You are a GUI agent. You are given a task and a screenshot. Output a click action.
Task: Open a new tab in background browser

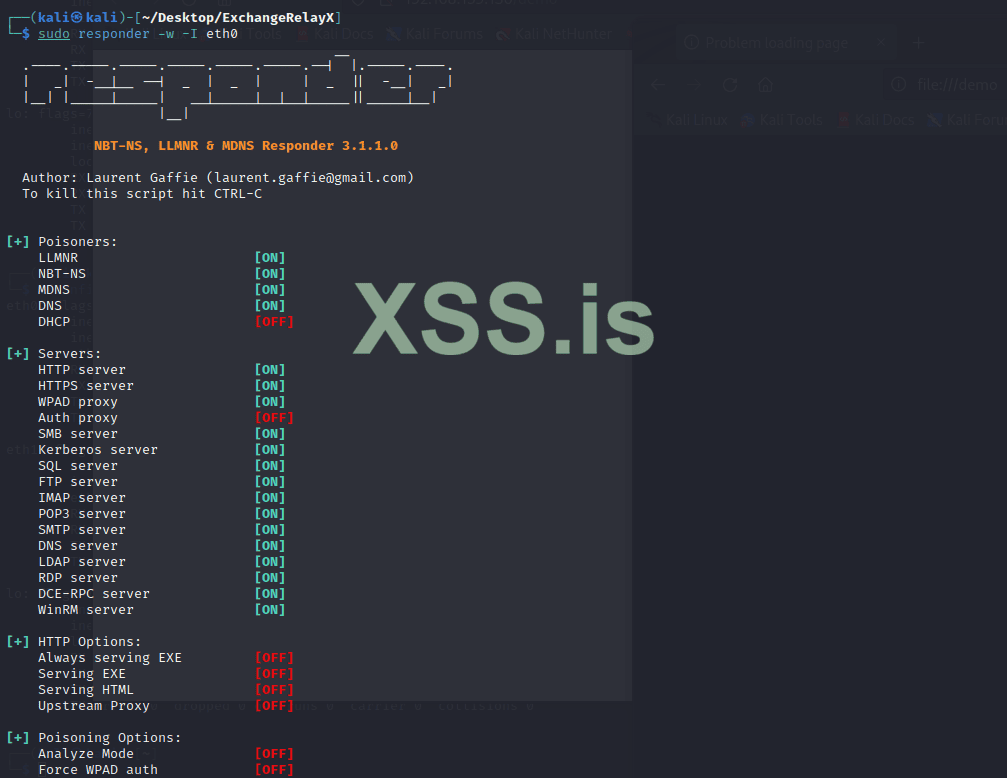(x=918, y=43)
